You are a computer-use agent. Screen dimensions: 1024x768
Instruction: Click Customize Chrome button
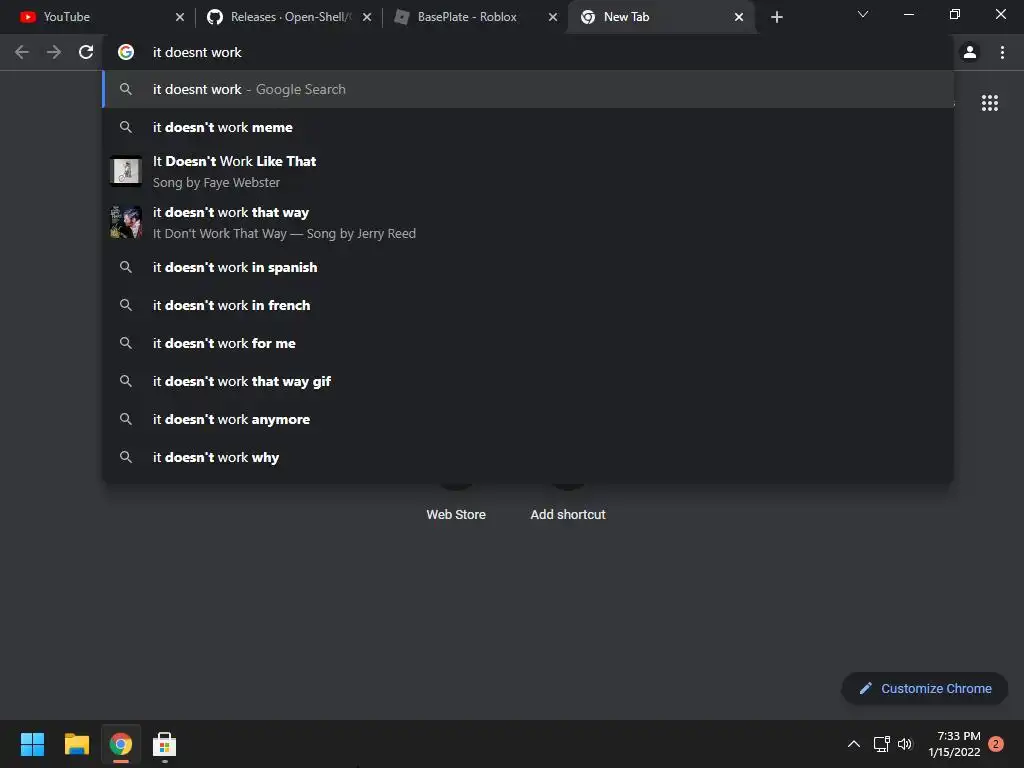[x=924, y=688]
